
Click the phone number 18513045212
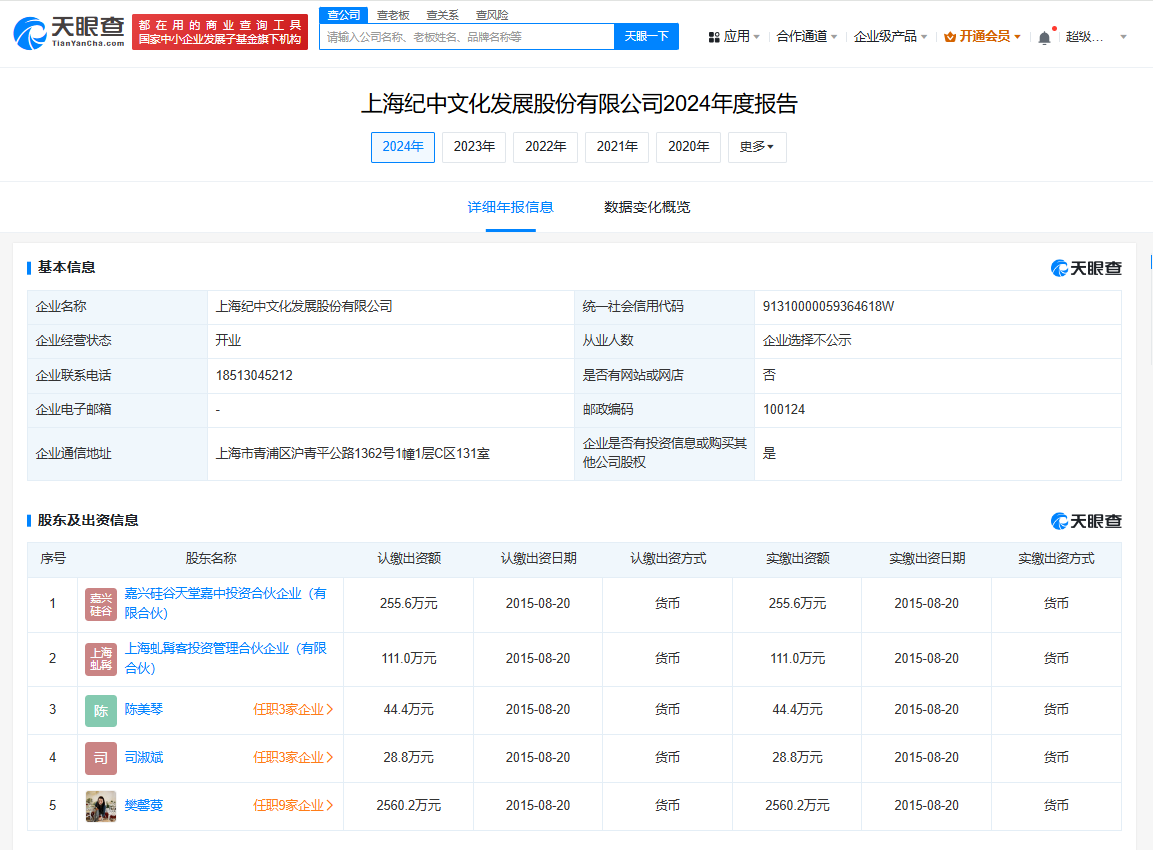(254, 376)
